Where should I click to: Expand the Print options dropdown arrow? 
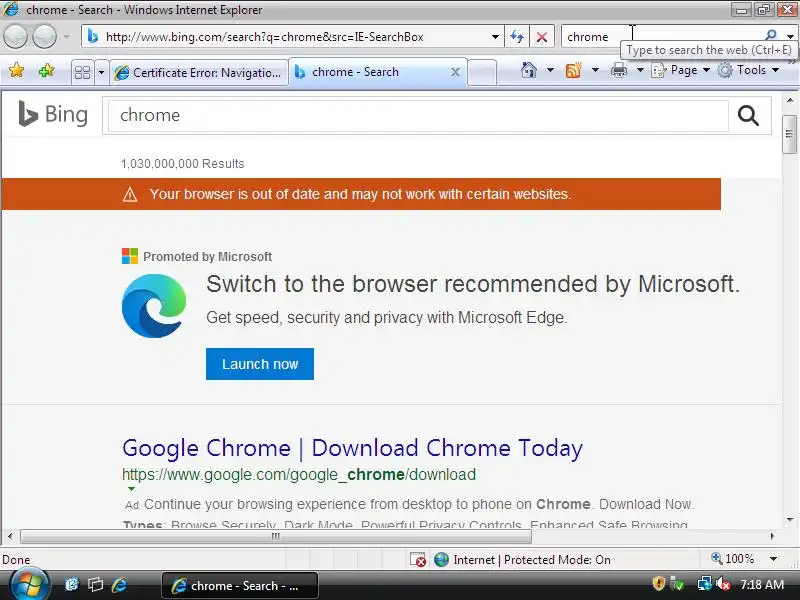coord(640,70)
